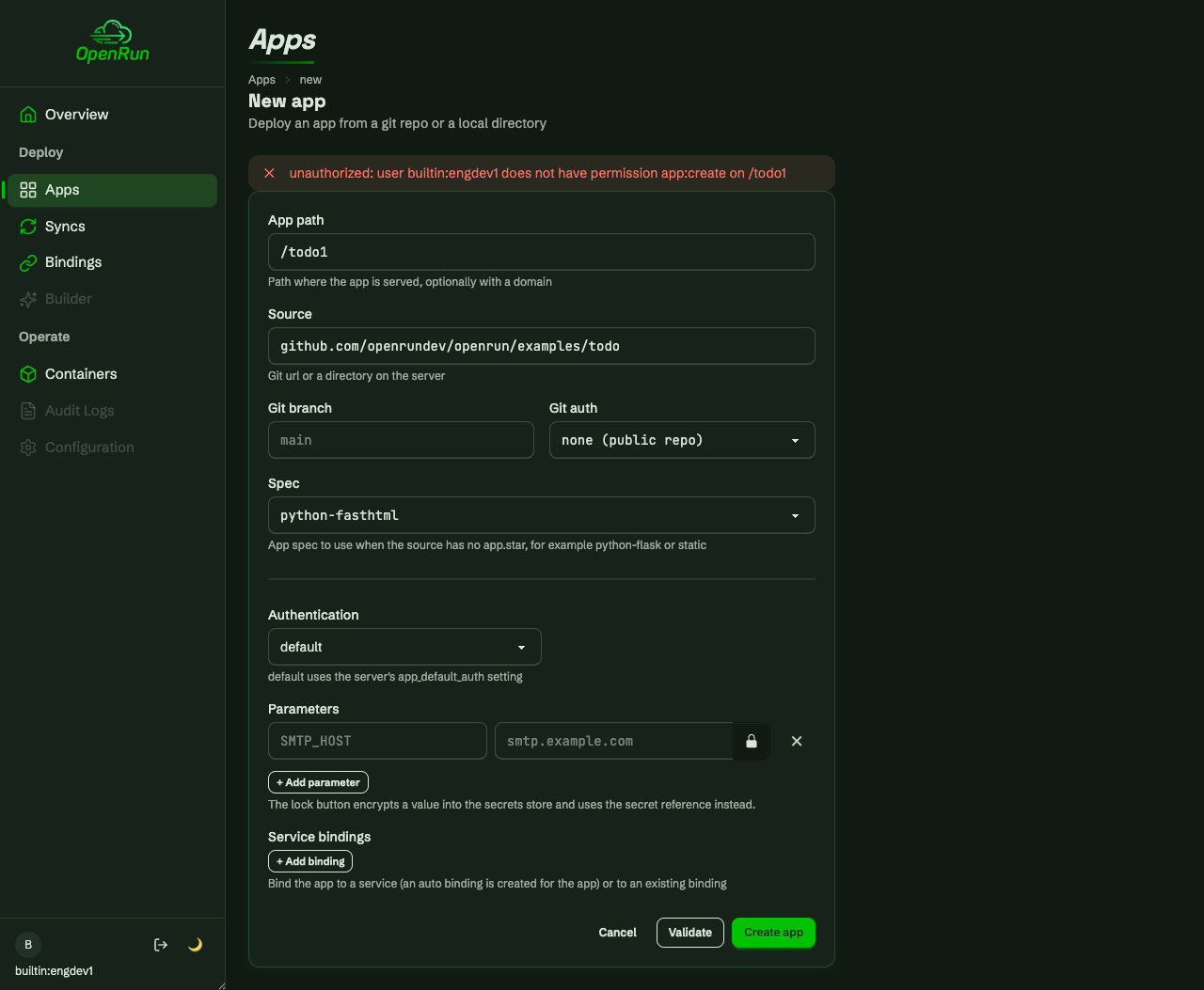This screenshot has height=990, width=1204.
Task: Click the Containers cube icon
Action: pyautogui.click(x=28, y=374)
